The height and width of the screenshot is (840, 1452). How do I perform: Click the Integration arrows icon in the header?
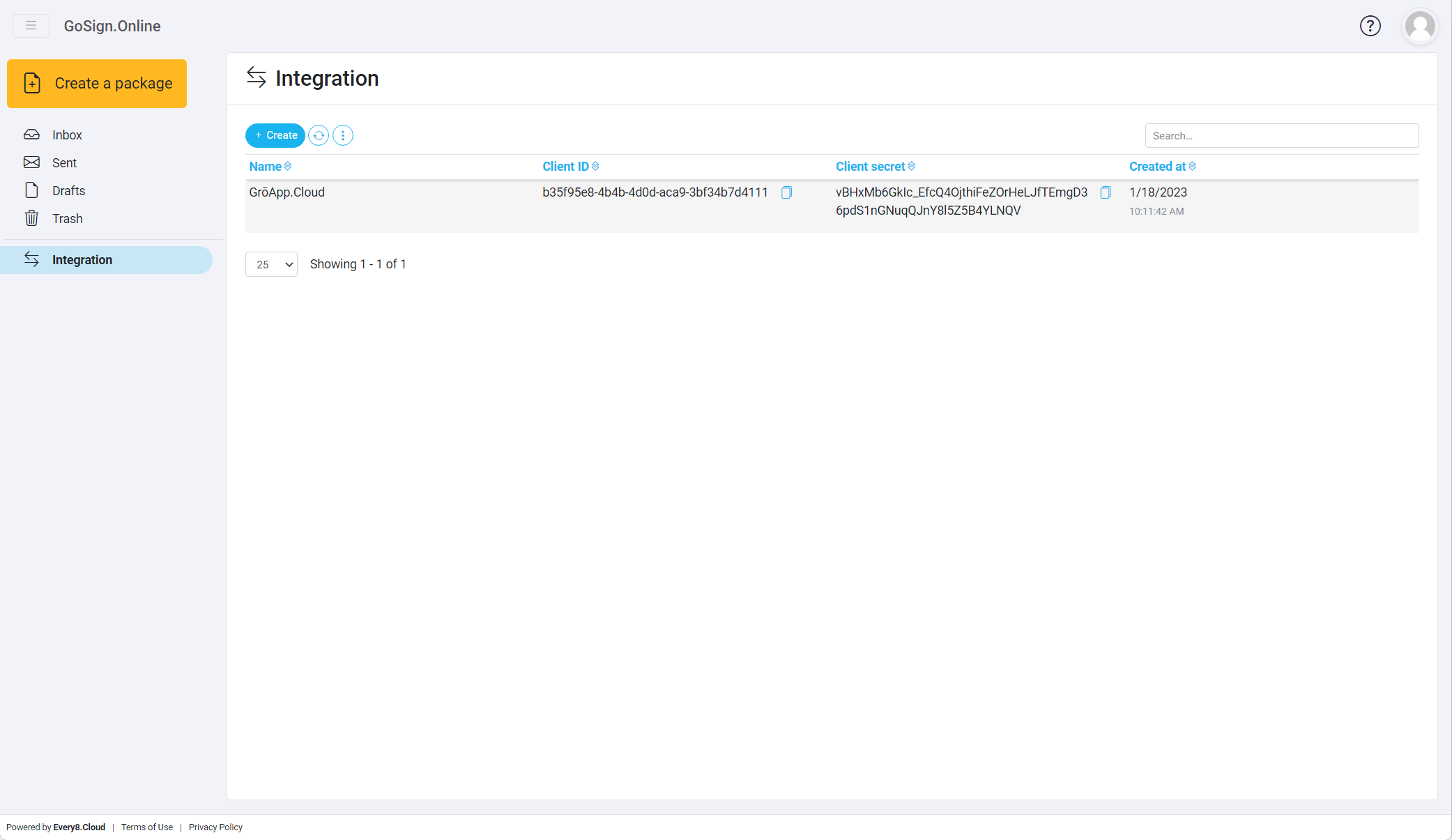click(x=256, y=78)
